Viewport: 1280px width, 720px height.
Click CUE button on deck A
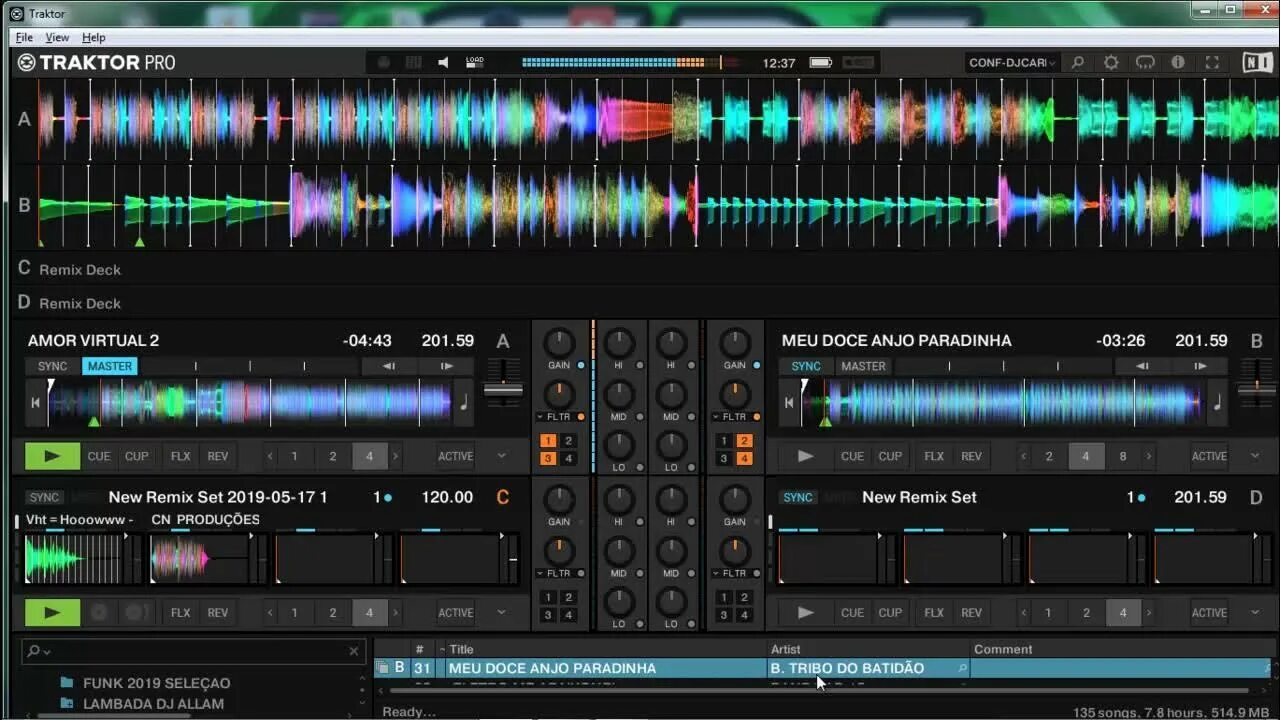pos(99,456)
